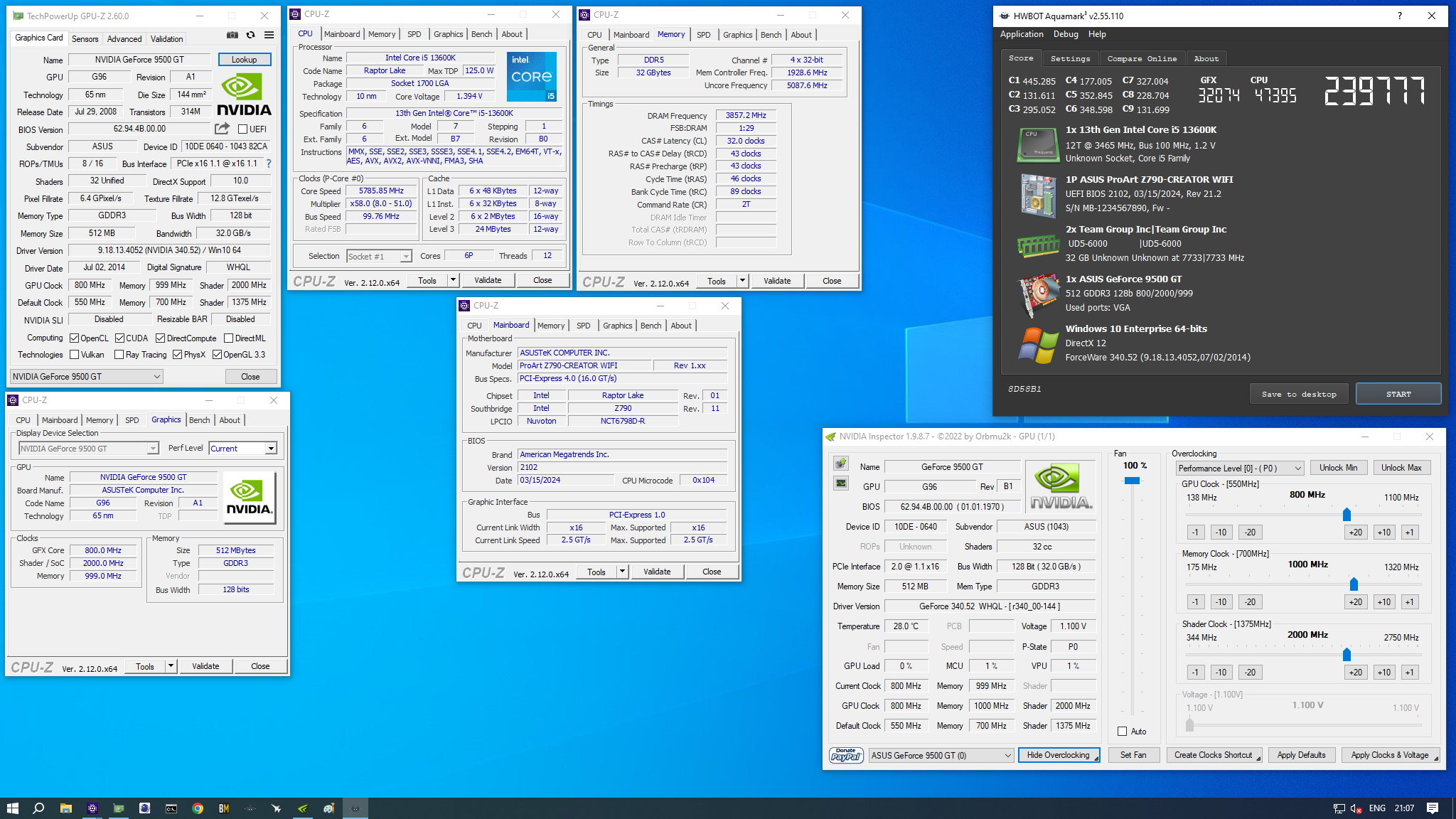Enable Auto fan checkbox in NVIDIA Inspector
The image size is (1456, 819).
point(1122,732)
